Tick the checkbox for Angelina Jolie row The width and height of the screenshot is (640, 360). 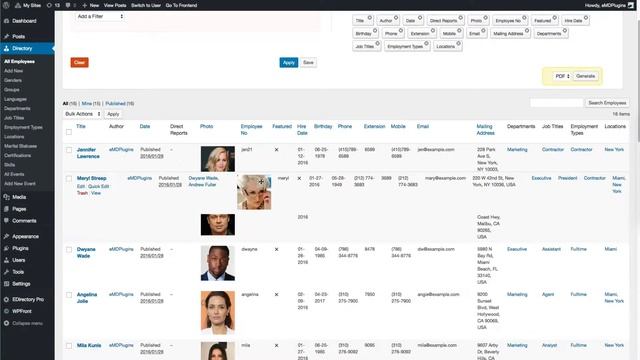69,295
